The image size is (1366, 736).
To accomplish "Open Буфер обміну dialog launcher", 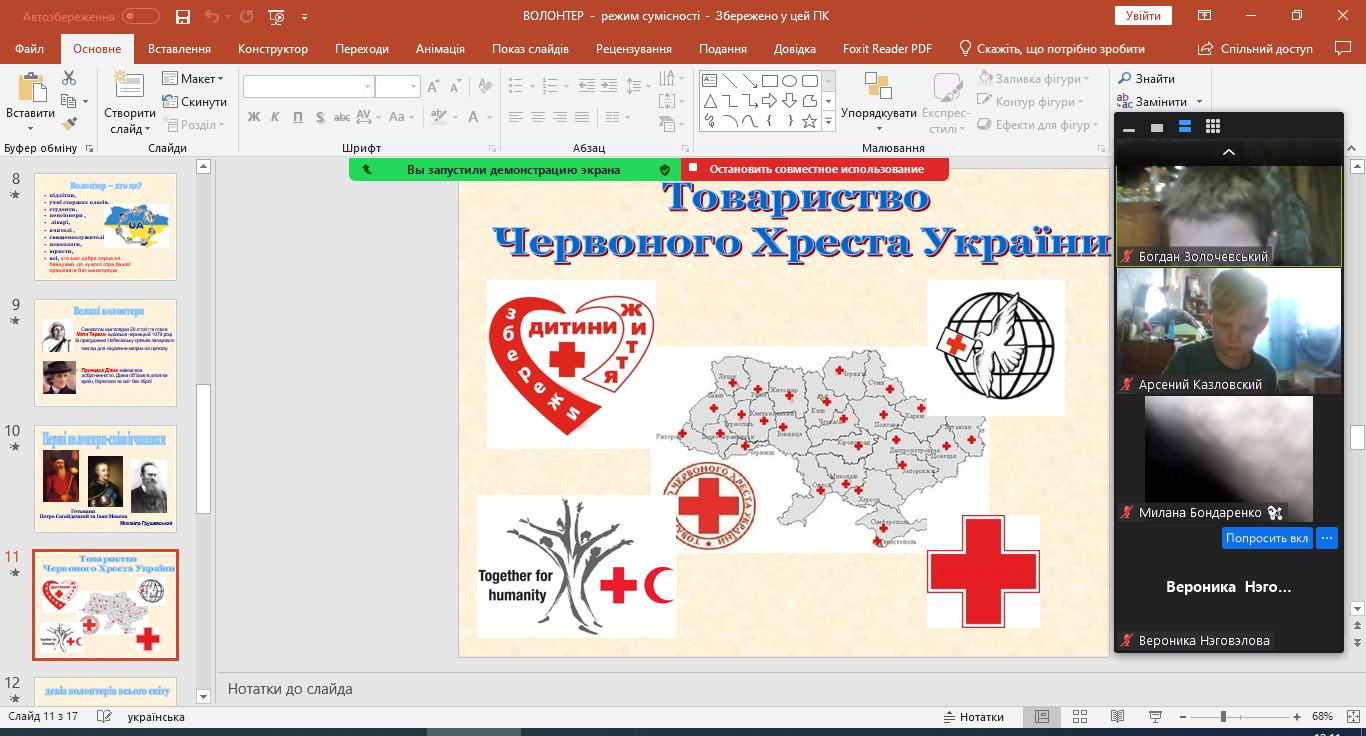I will pyautogui.click(x=90, y=148).
